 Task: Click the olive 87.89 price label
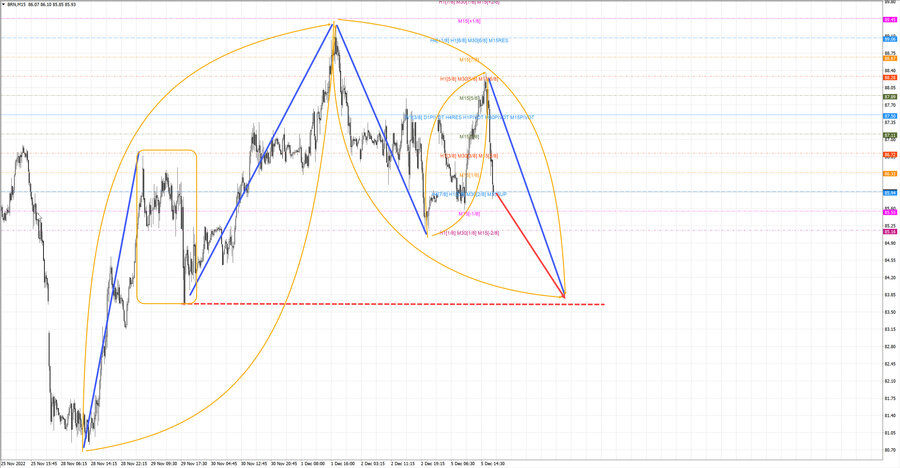pos(890,96)
